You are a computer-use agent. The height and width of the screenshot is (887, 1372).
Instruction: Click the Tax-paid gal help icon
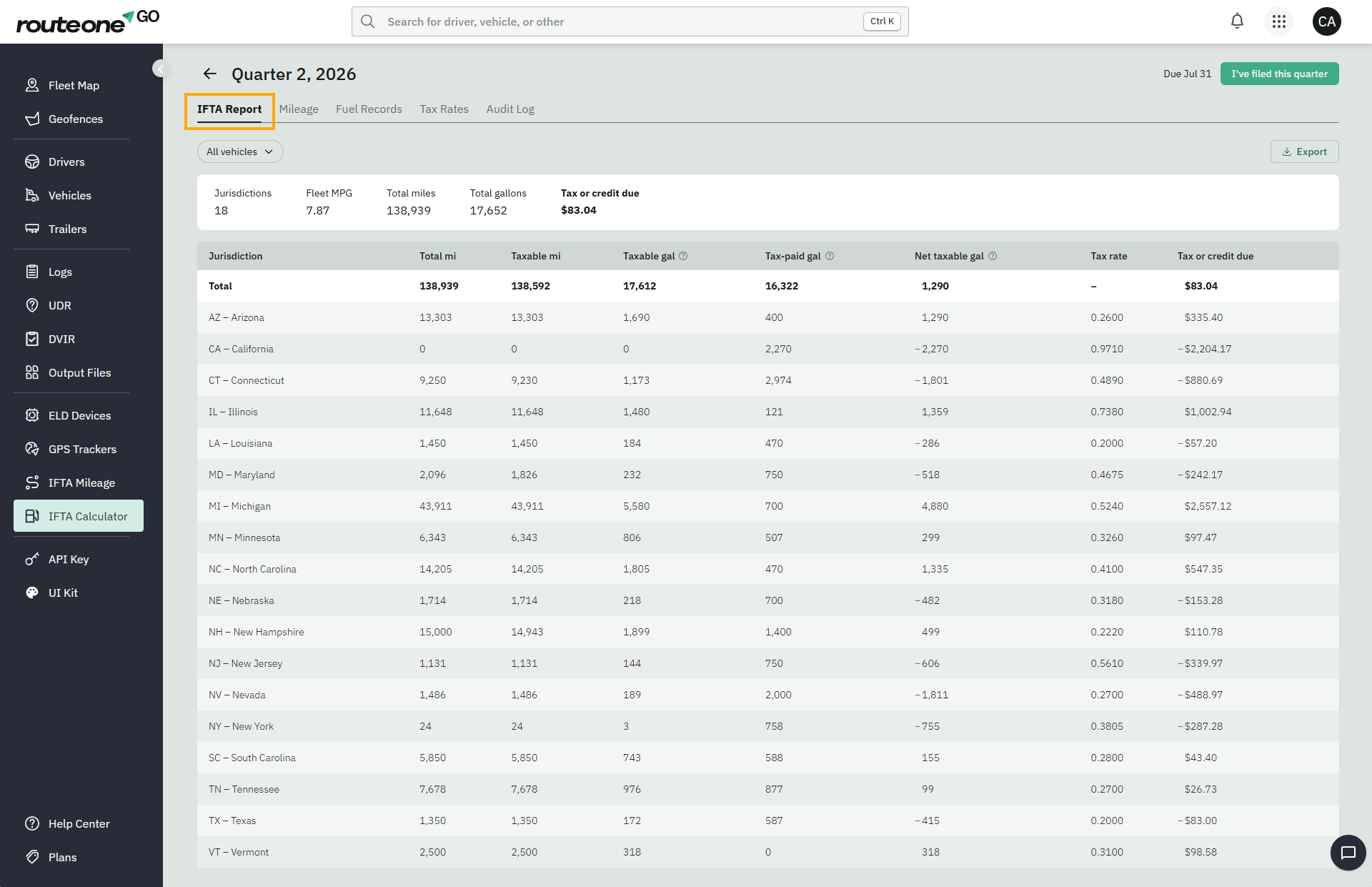[830, 256]
